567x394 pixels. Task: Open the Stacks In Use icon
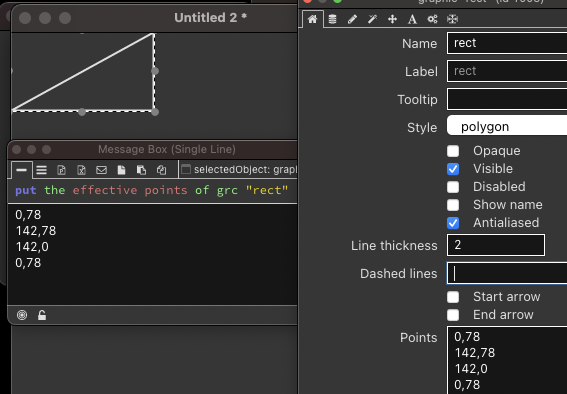click(x=161, y=170)
